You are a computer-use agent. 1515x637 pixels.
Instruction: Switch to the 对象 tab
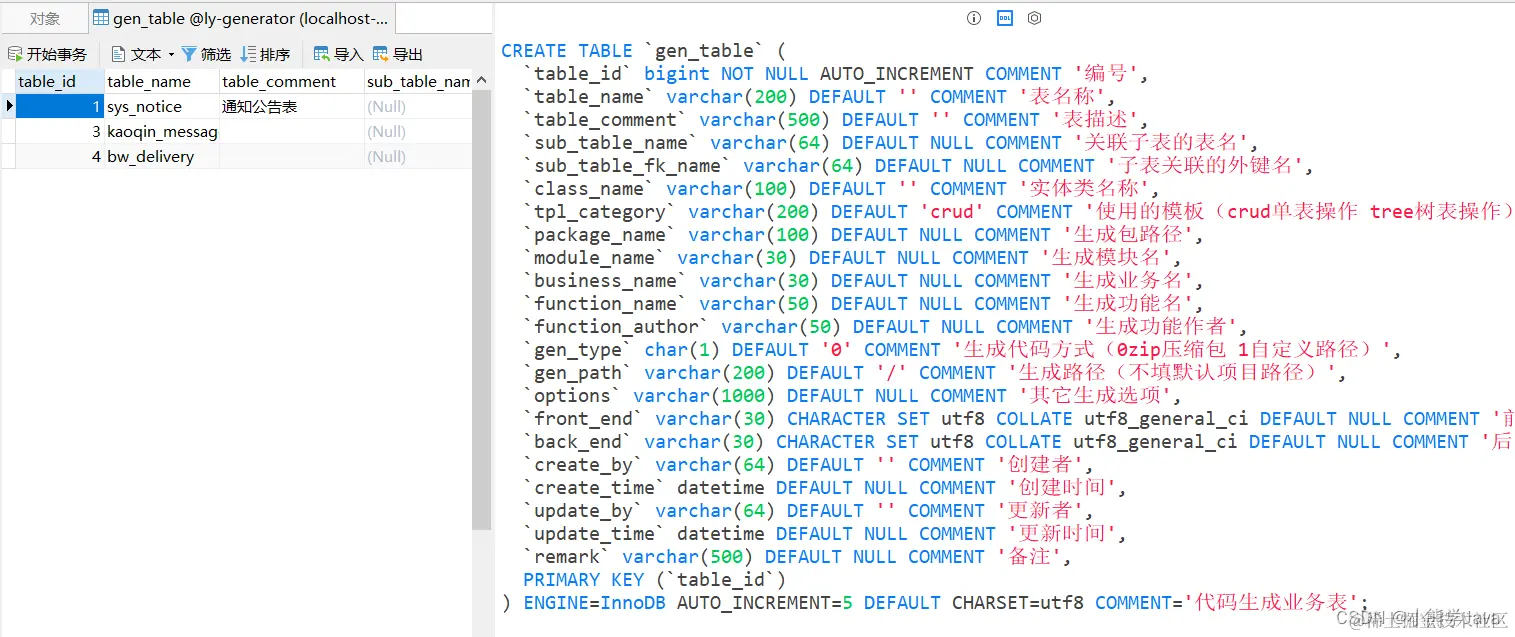click(x=45, y=18)
